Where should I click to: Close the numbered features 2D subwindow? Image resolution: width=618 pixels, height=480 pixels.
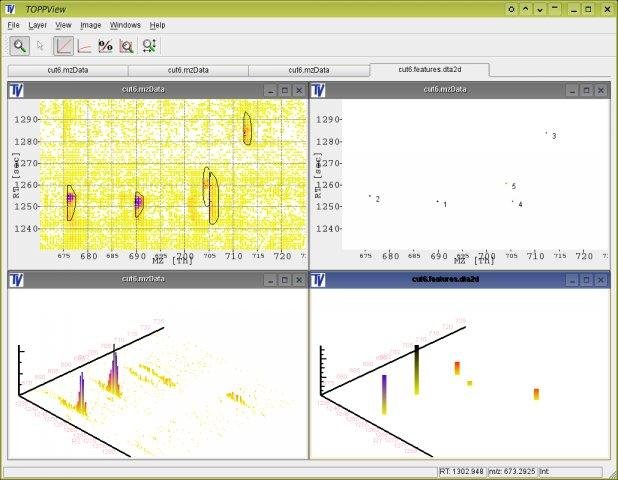click(x=601, y=90)
